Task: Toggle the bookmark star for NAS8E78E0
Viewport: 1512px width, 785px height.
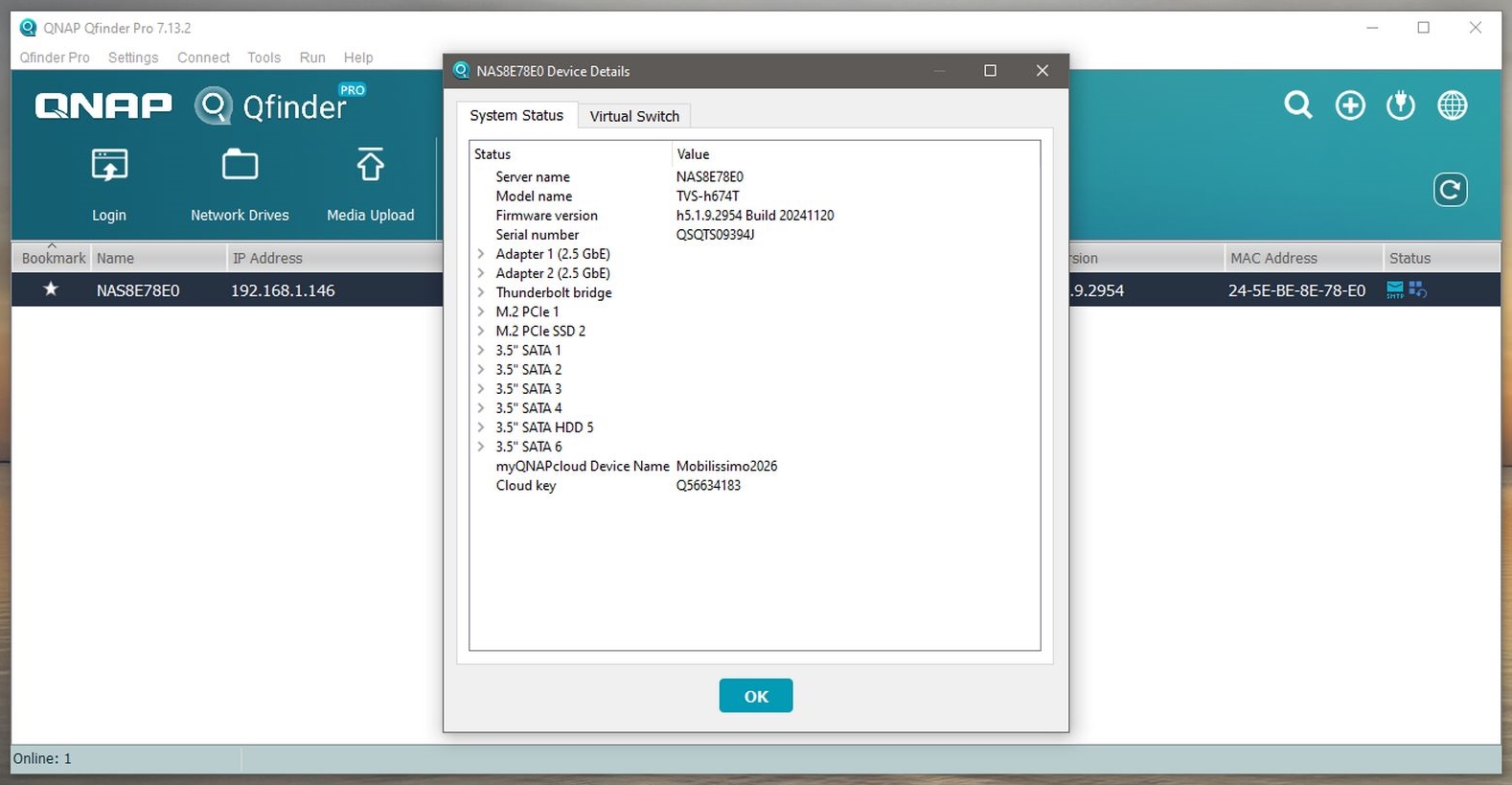Action: click(51, 289)
